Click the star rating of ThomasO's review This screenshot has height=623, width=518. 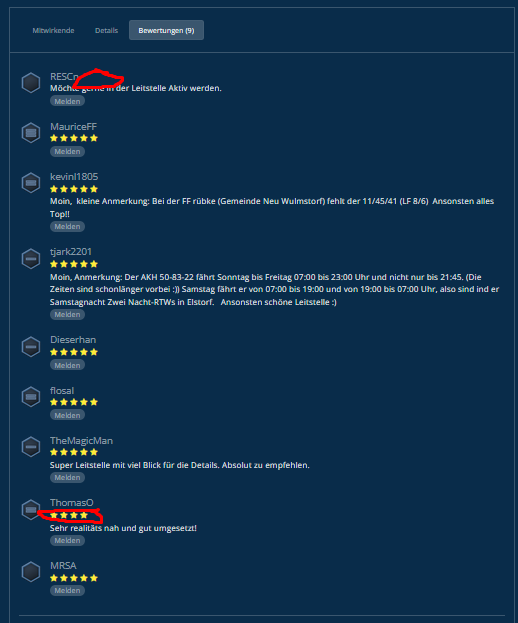(69, 515)
